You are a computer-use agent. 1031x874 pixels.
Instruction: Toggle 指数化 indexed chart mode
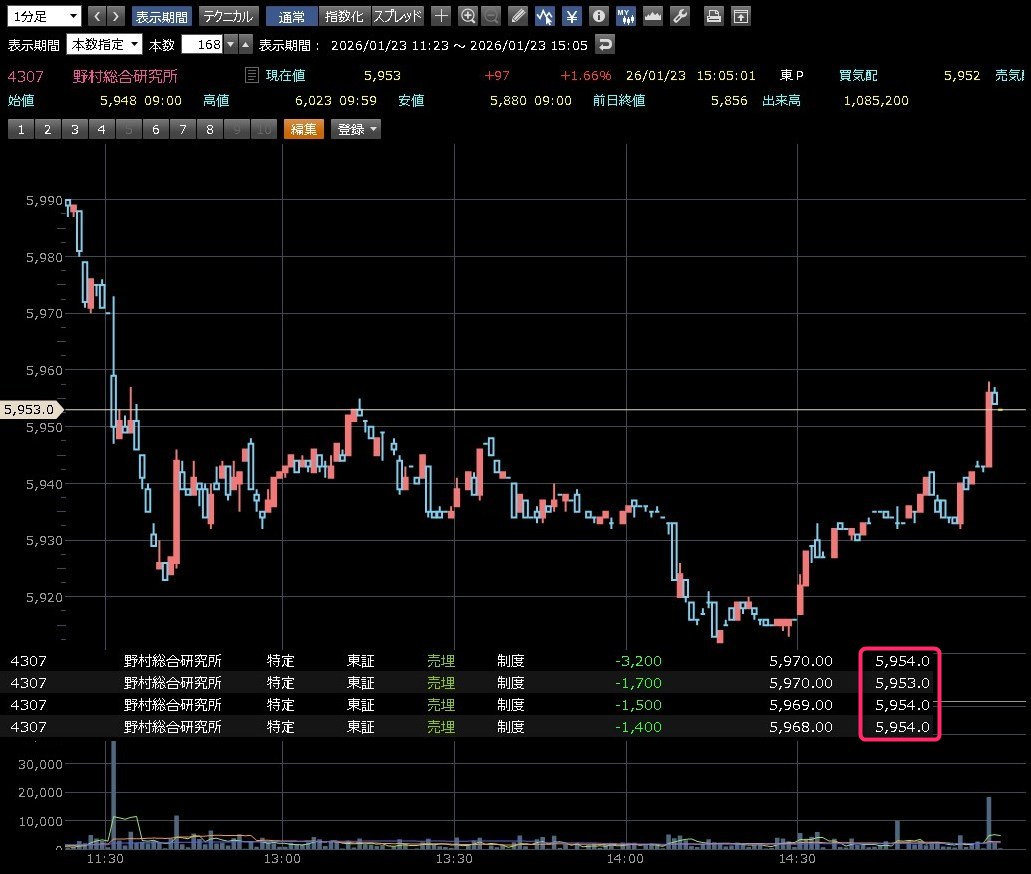coord(344,16)
